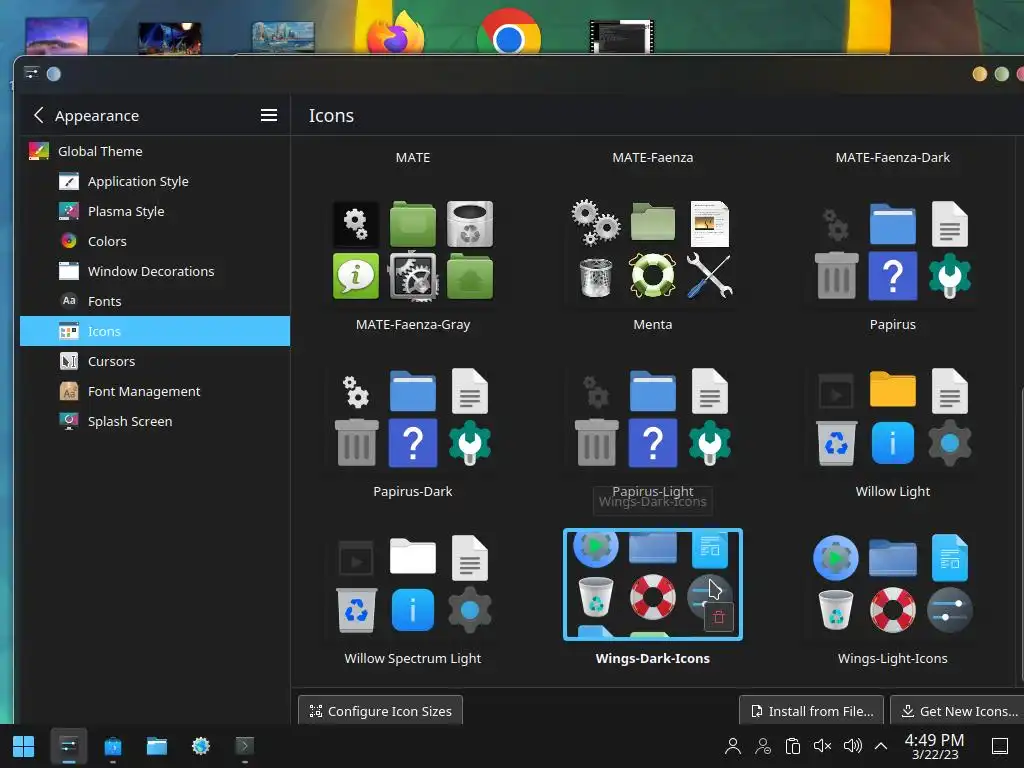Image resolution: width=1024 pixels, height=768 pixels.
Task: Click the clipboard tray icon
Action: coord(793,746)
